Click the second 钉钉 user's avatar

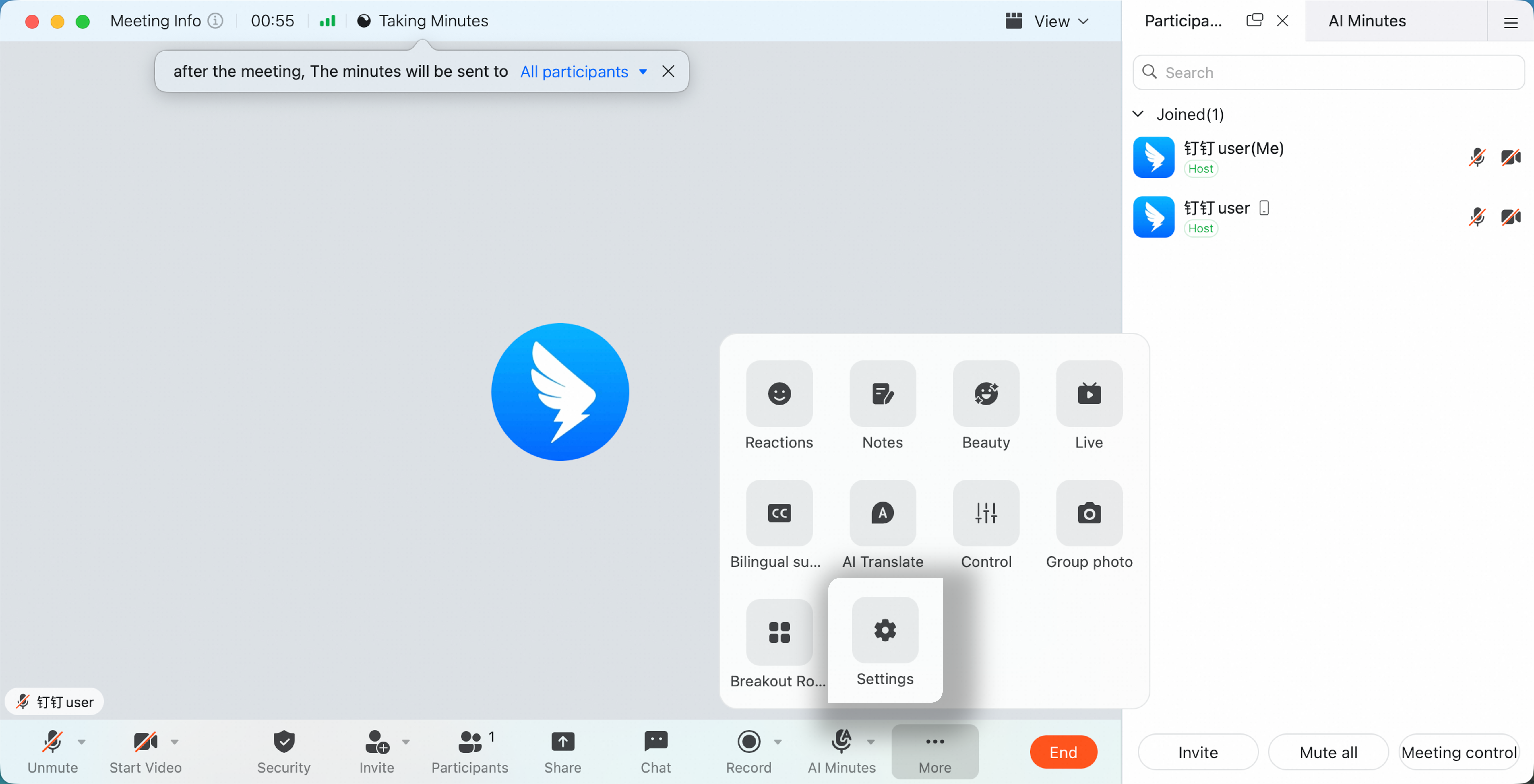tap(1153, 217)
